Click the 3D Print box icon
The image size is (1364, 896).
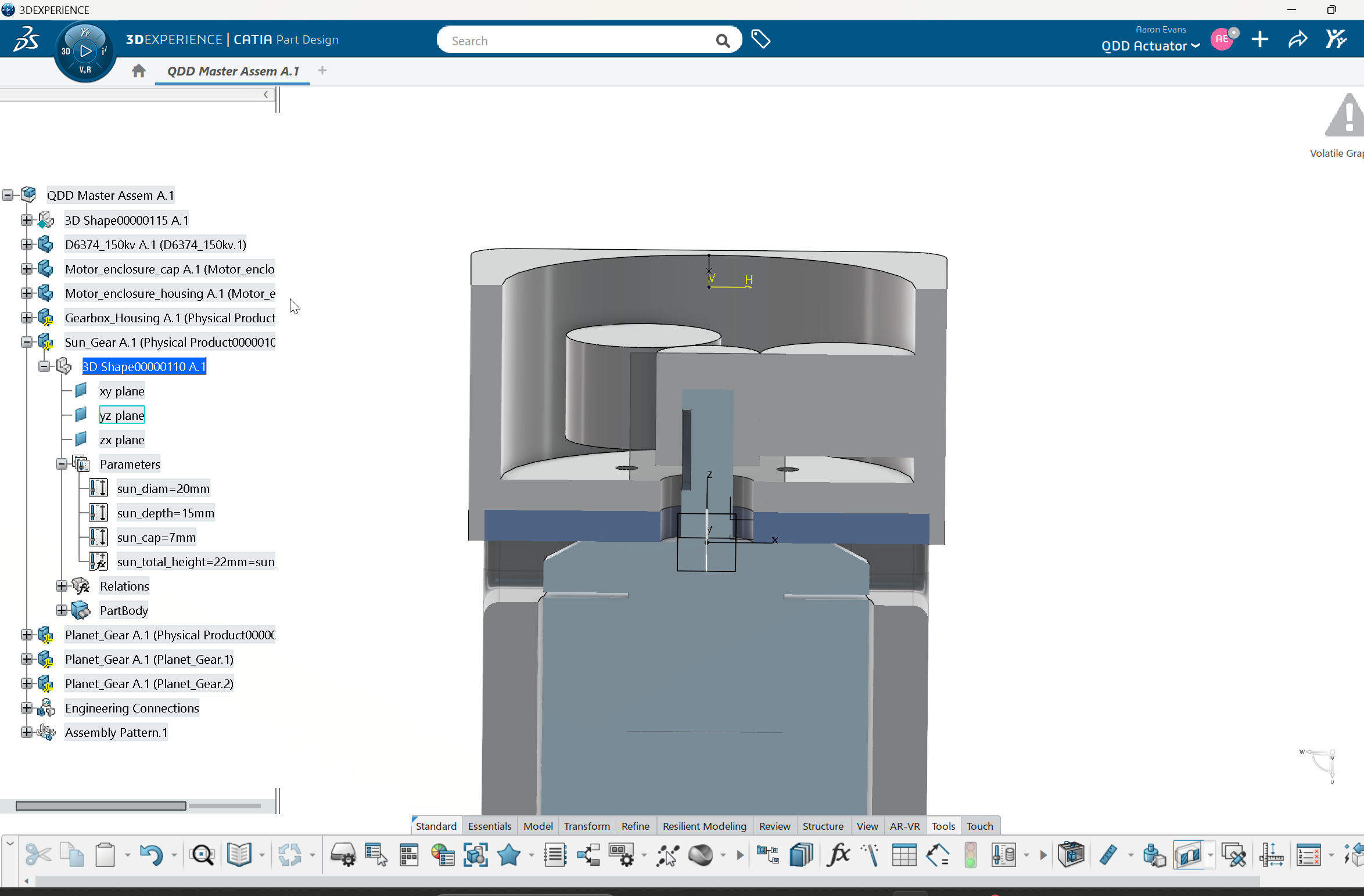coord(1071,855)
